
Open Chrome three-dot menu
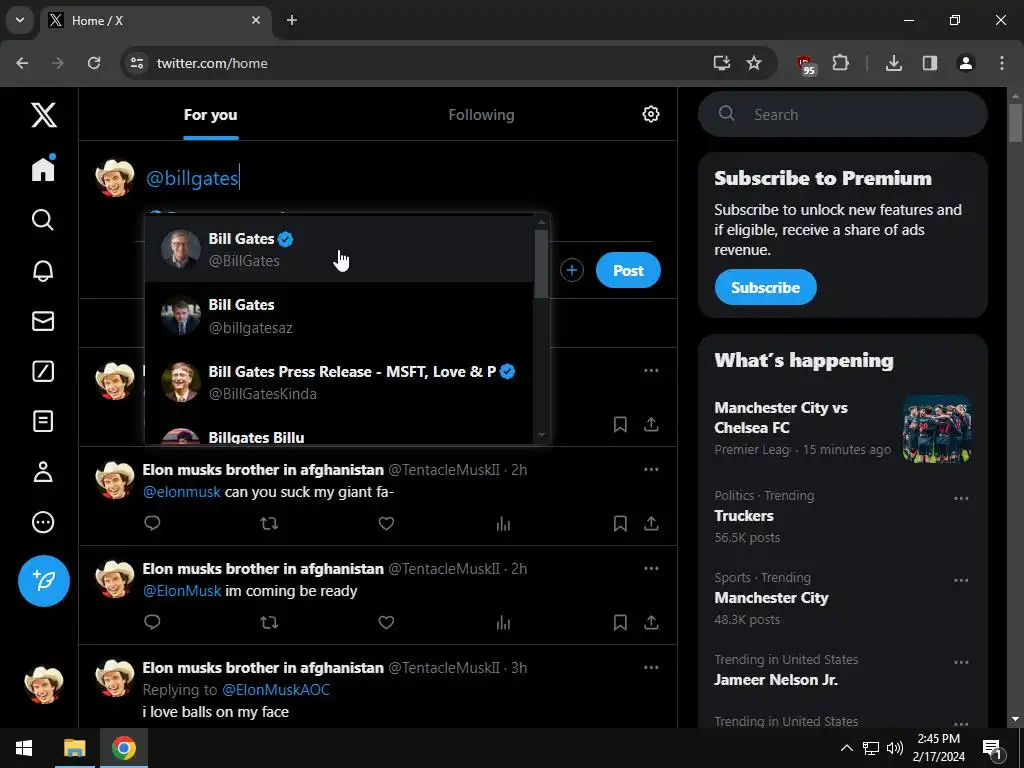(x=1002, y=63)
